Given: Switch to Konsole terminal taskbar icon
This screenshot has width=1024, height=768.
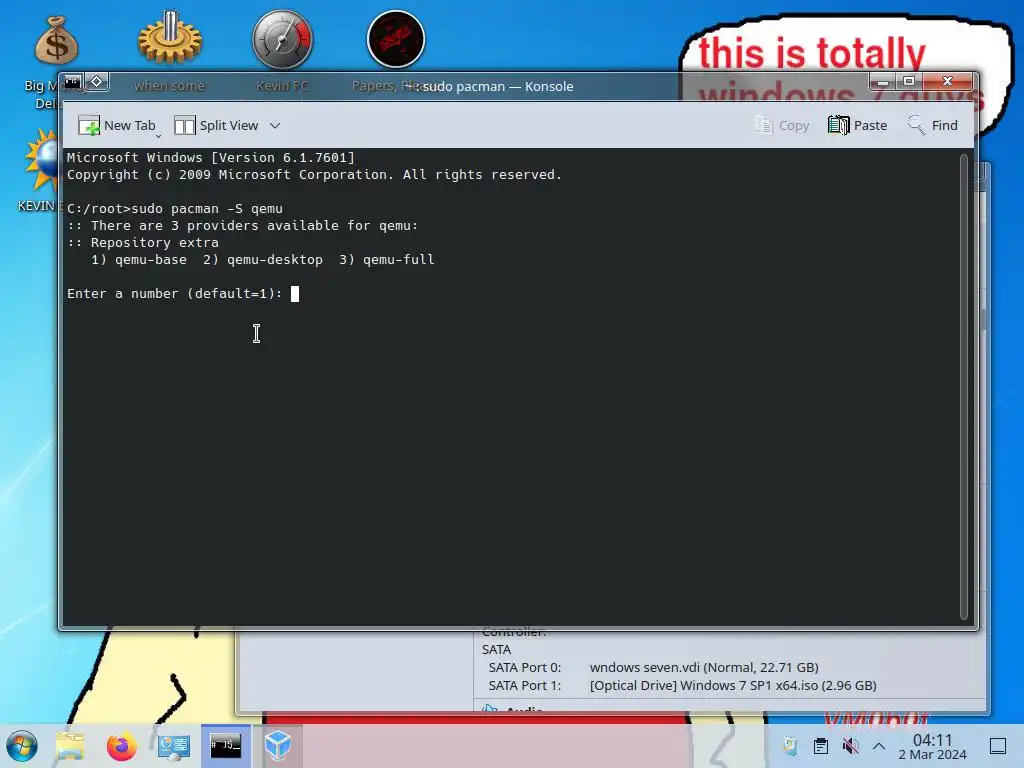Looking at the screenshot, I should (225, 746).
